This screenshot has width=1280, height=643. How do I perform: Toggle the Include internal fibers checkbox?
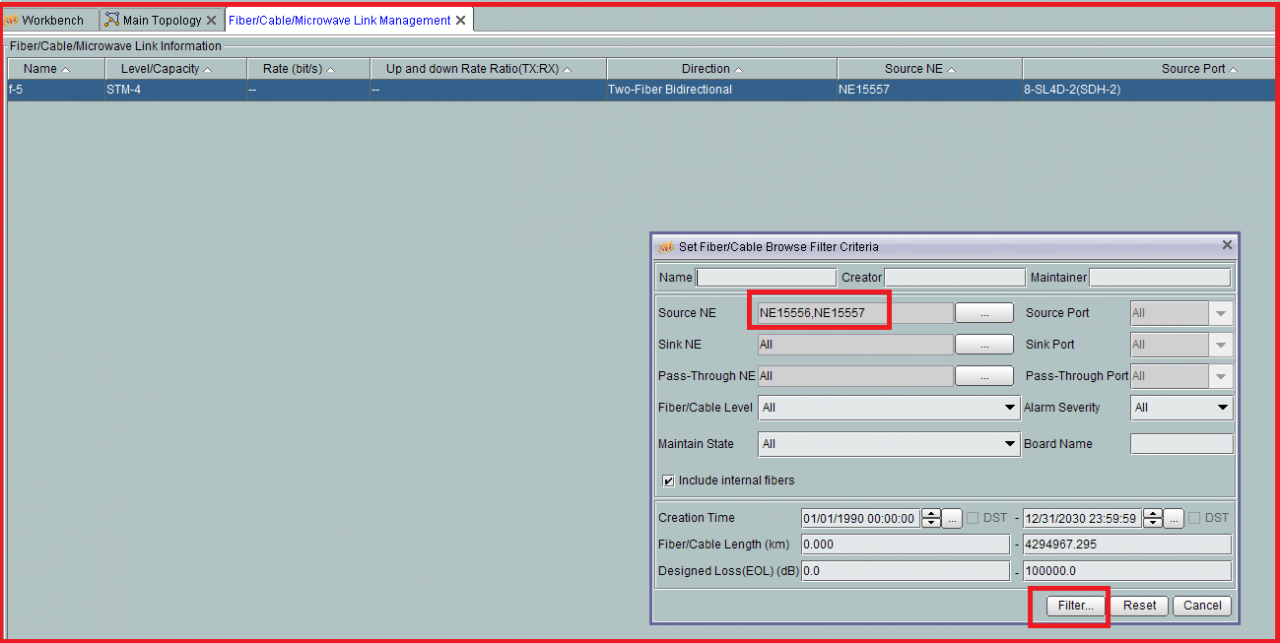(x=668, y=481)
